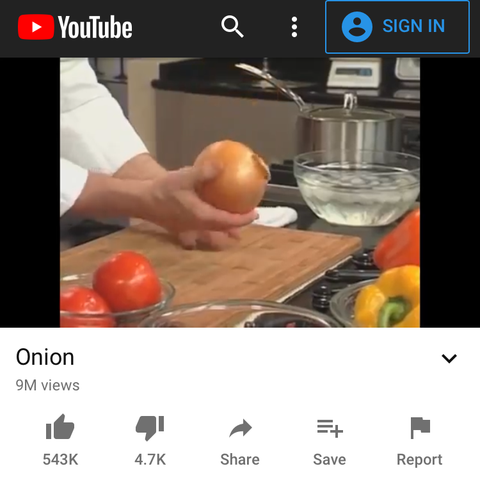Select the Report label text
The image size is (480, 480).
point(419,460)
